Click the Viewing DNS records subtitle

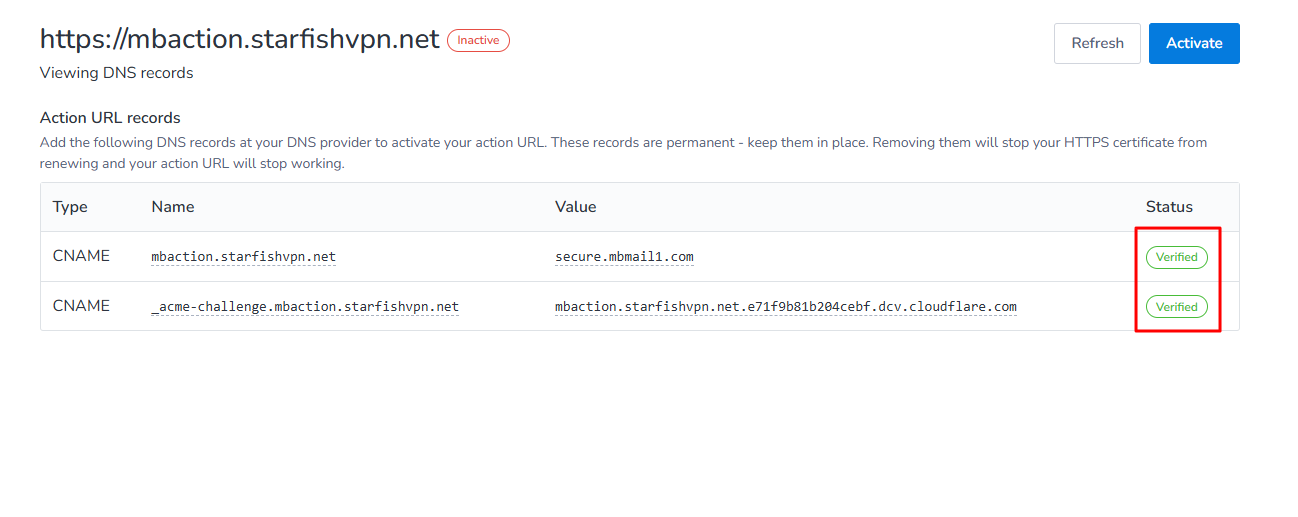[116, 73]
